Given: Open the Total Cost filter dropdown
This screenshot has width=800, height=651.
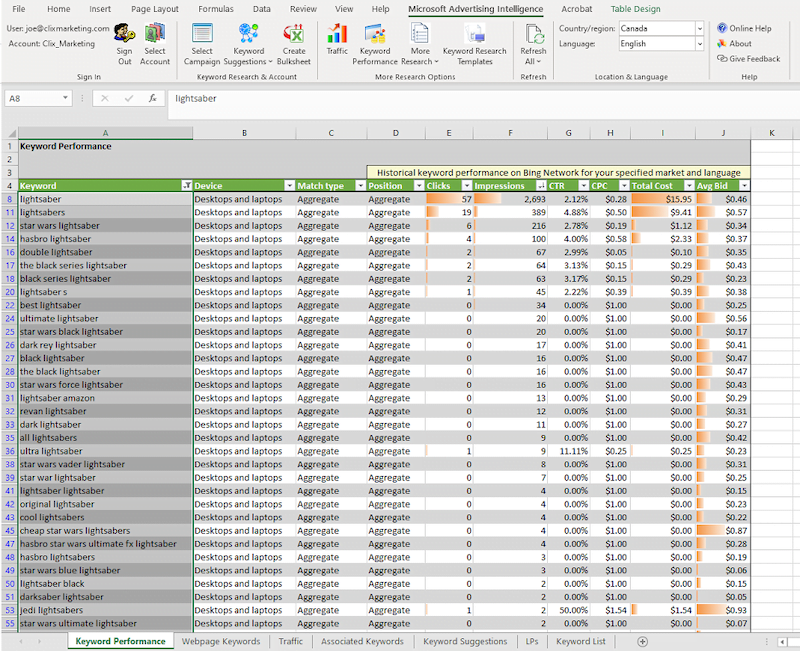Looking at the screenshot, I should 689,186.
